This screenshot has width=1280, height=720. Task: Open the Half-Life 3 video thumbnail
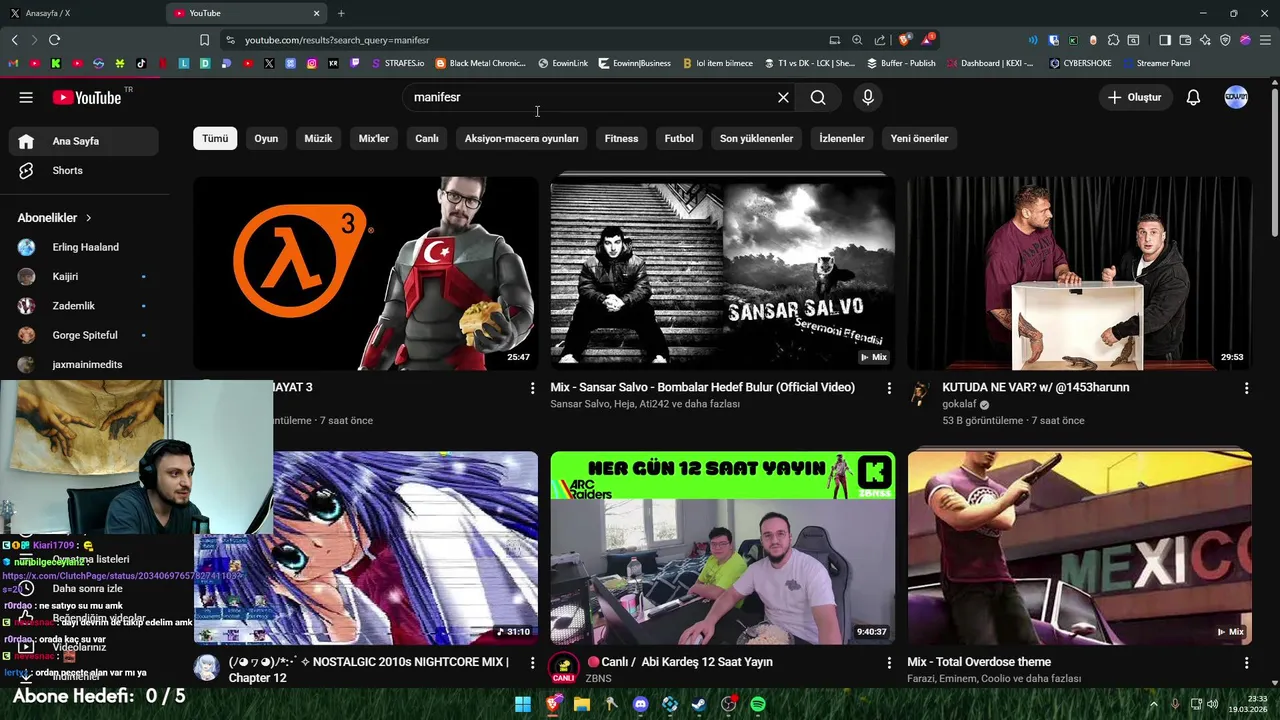coord(366,273)
